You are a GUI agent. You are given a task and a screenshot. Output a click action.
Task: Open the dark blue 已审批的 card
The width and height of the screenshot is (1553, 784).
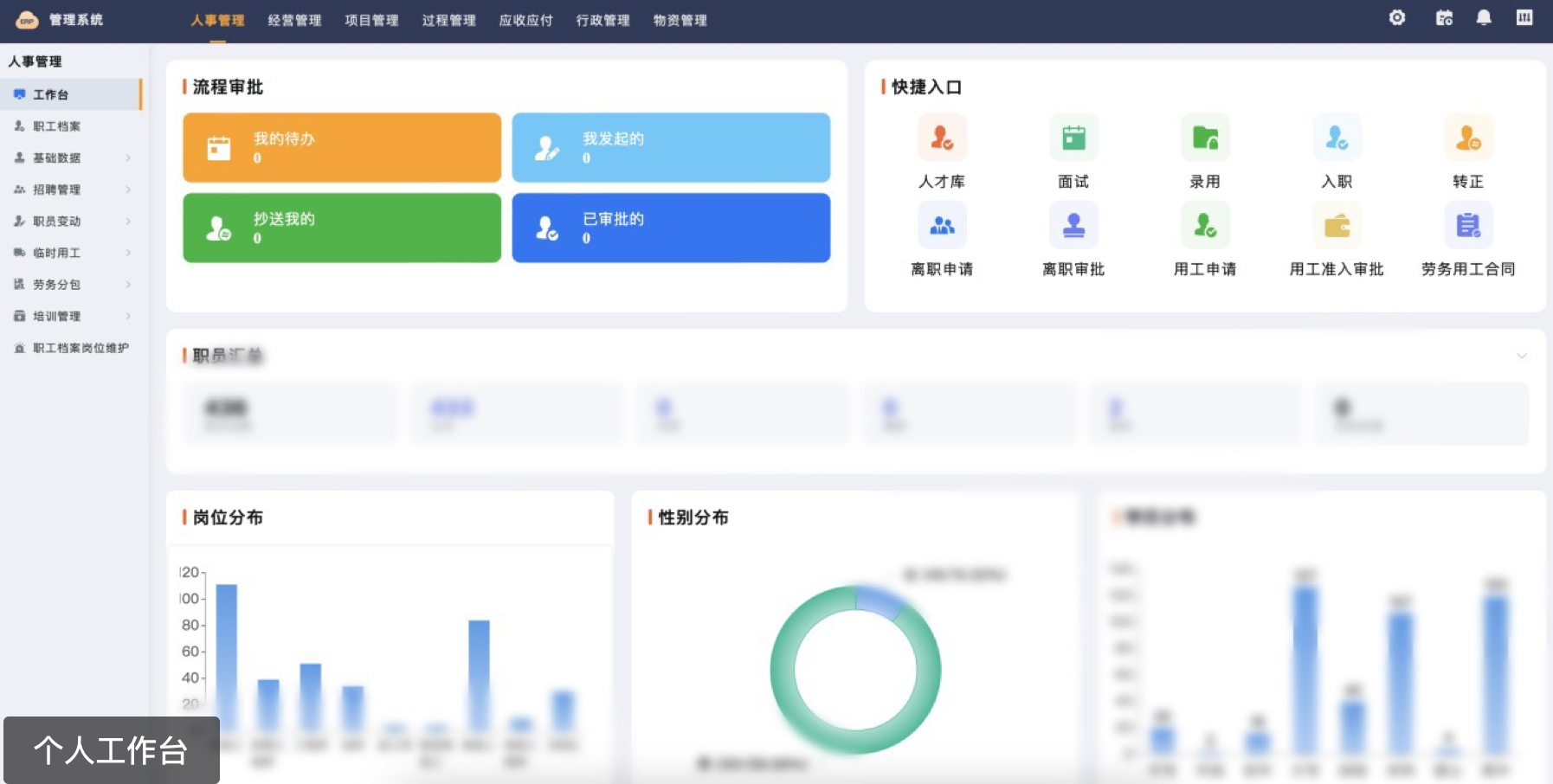point(671,228)
